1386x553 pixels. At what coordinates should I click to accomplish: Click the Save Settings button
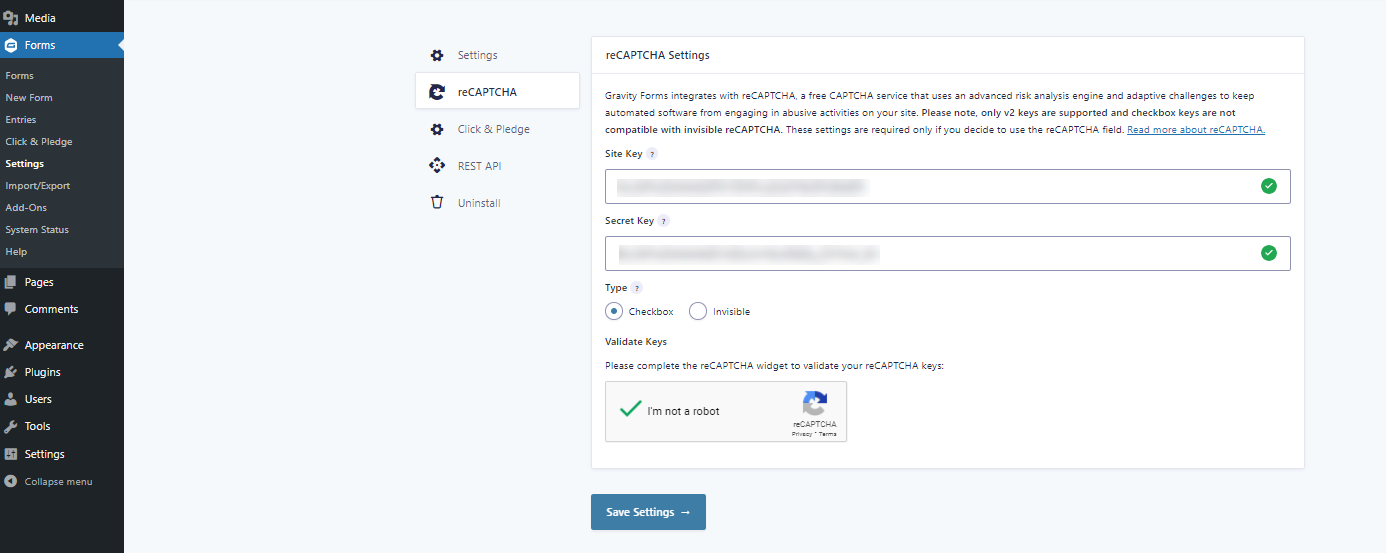click(648, 512)
